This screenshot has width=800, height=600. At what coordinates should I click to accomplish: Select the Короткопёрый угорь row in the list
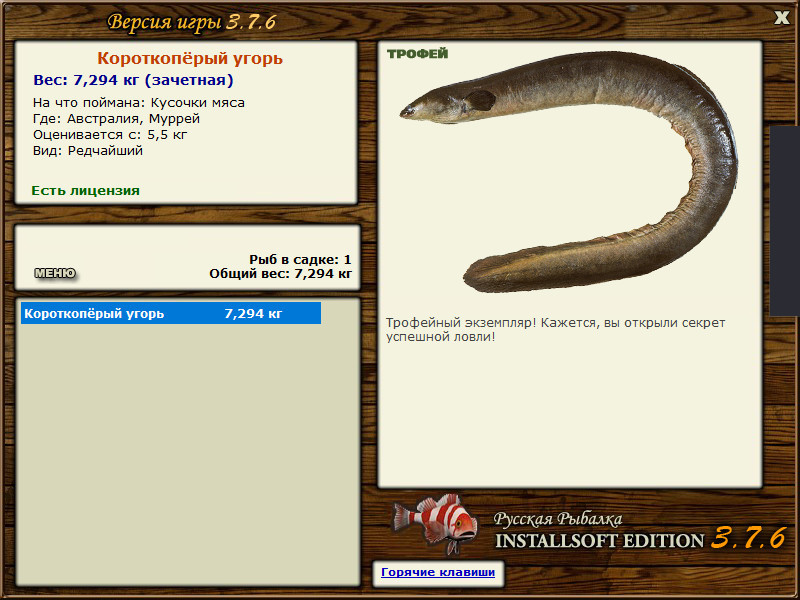pos(171,313)
